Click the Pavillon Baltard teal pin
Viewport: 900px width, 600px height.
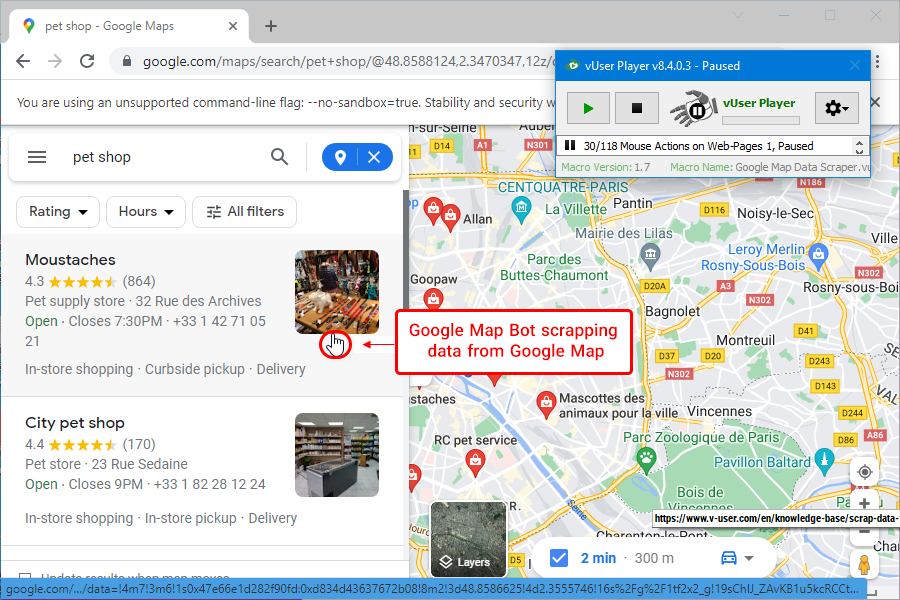[825, 461]
